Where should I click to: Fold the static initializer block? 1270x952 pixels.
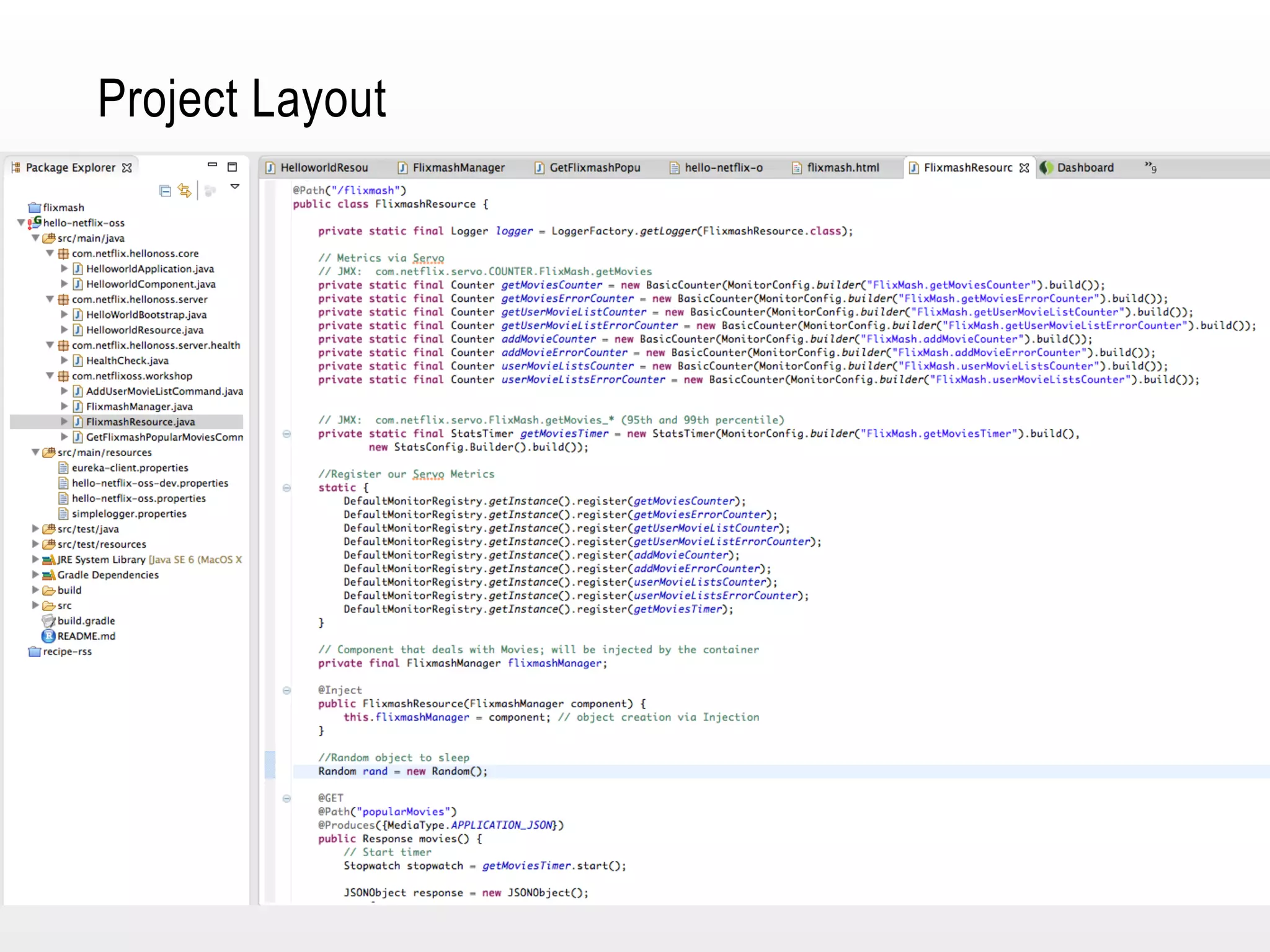(286, 488)
